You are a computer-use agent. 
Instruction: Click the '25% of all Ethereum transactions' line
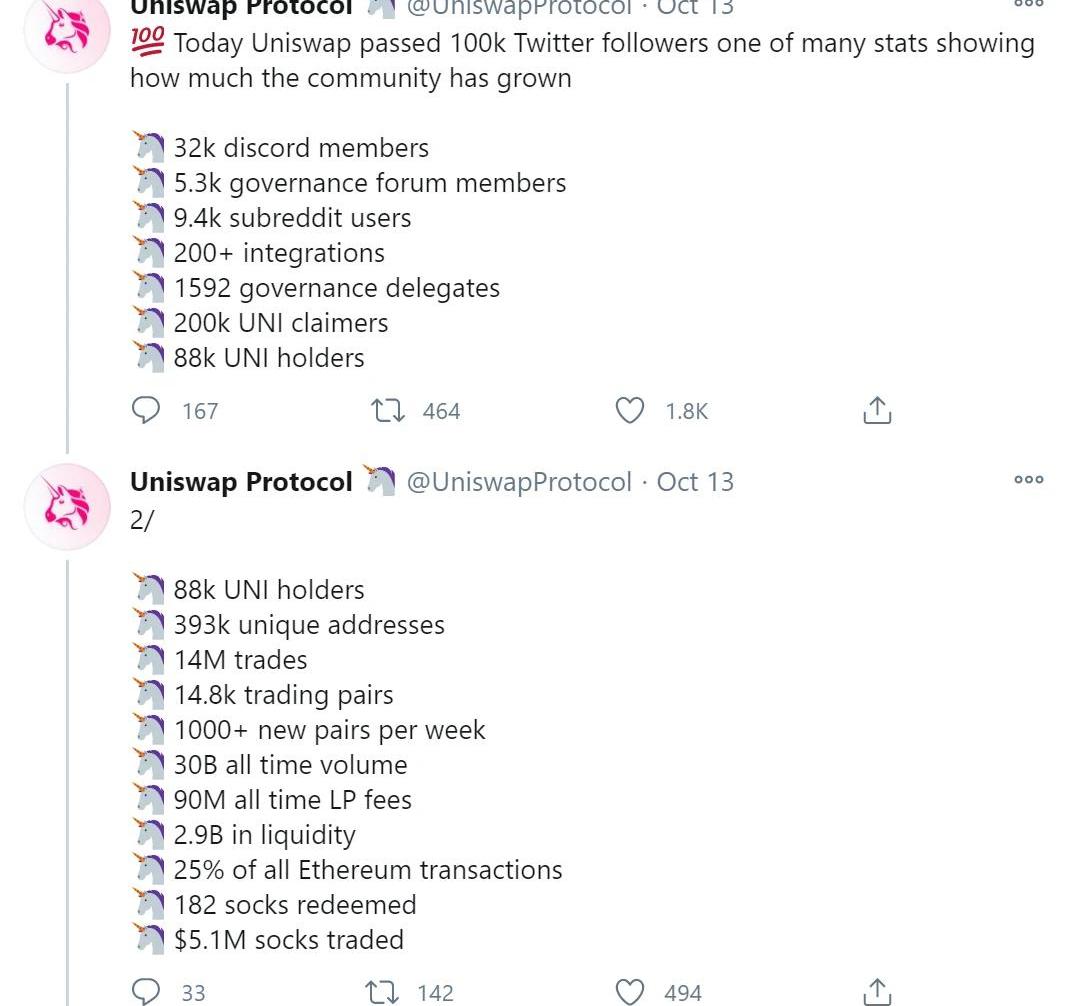click(x=367, y=869)
